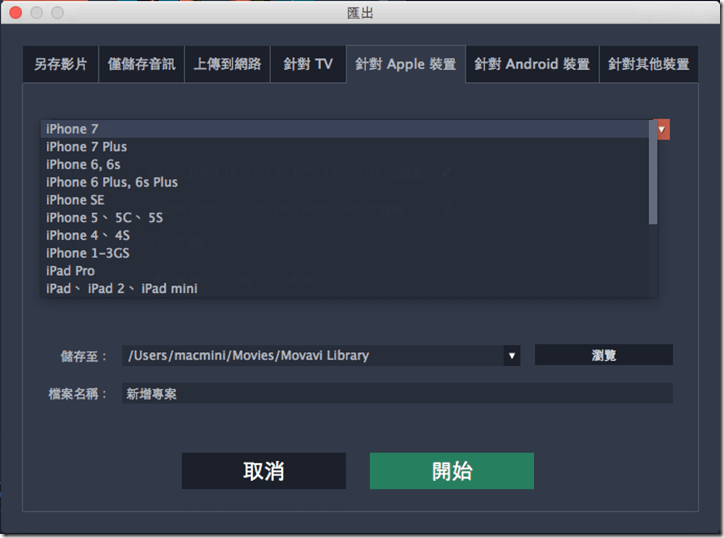Choose iPhone 7 from device list
The image size is (724, 538).
pos(345,129)
